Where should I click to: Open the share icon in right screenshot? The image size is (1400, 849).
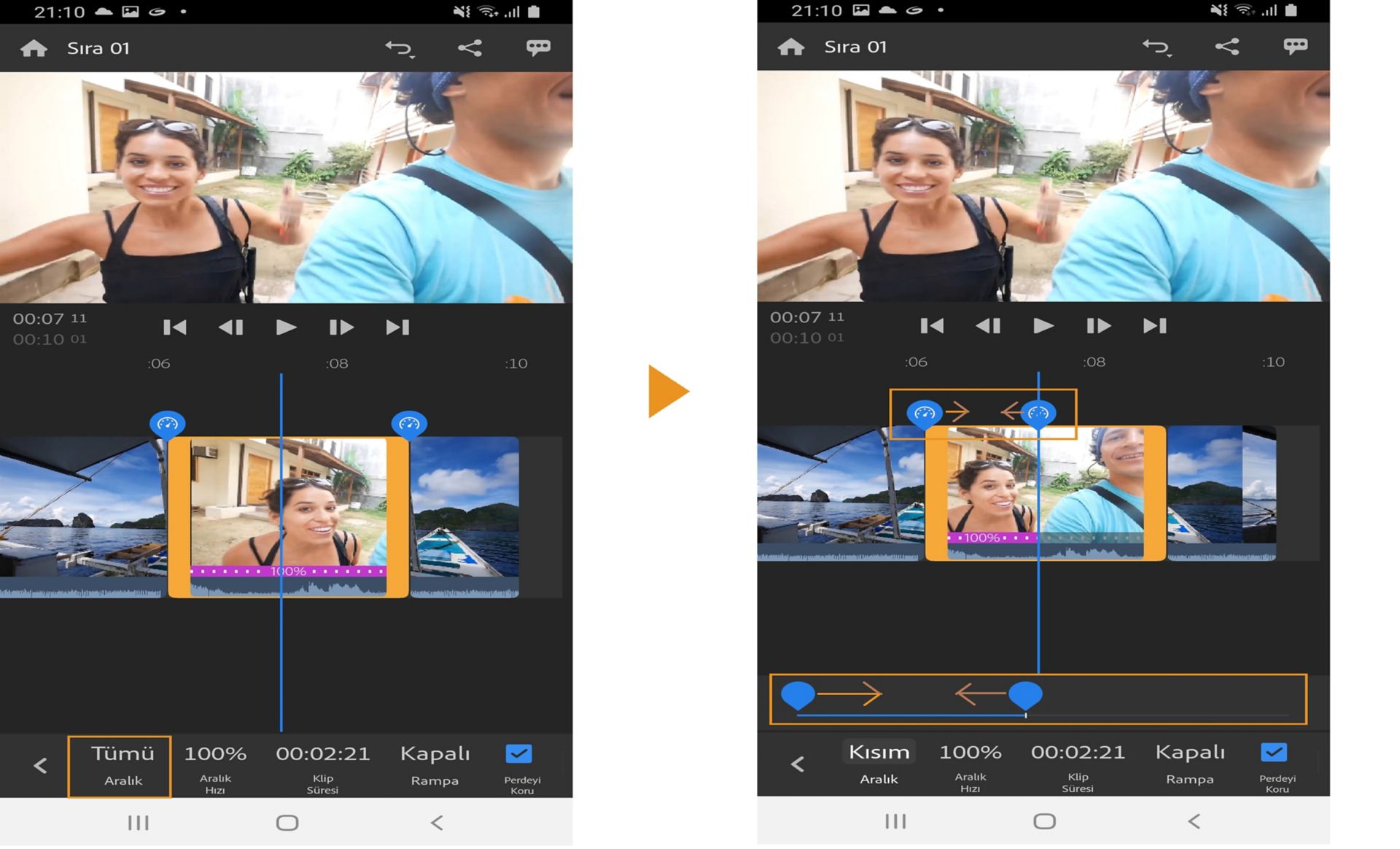pos(1226,47)
